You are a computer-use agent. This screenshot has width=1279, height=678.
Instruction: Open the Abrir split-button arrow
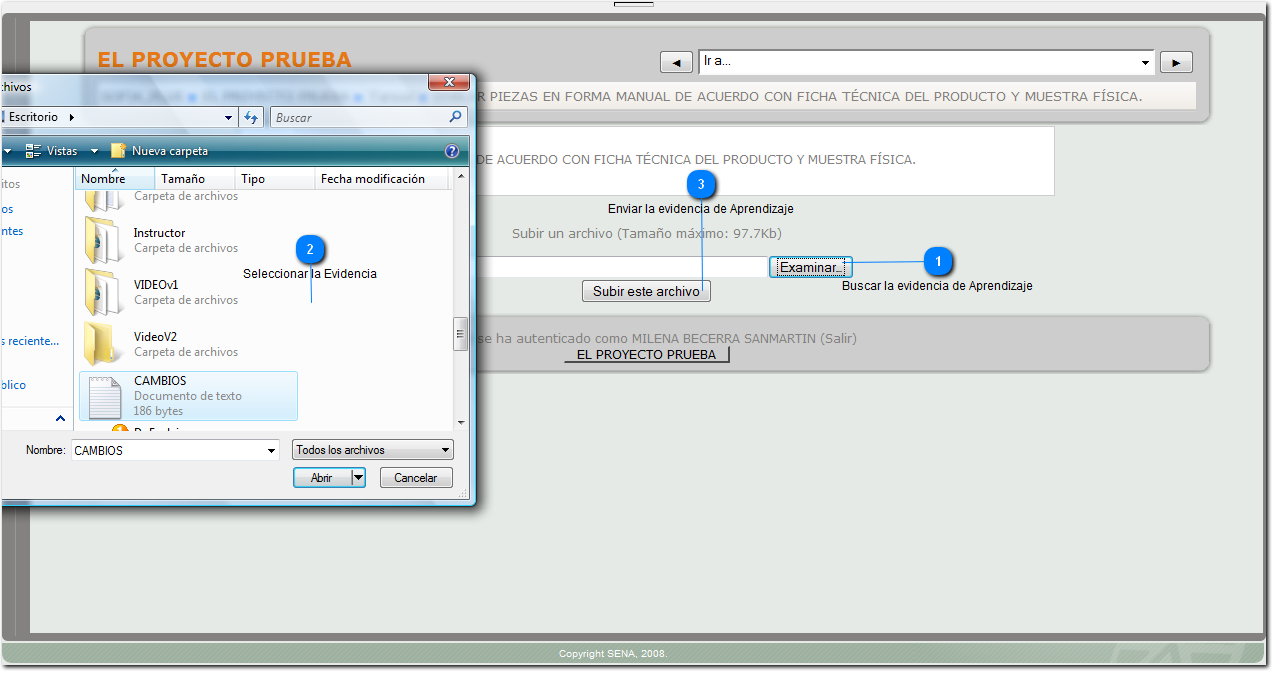[358, 478]
